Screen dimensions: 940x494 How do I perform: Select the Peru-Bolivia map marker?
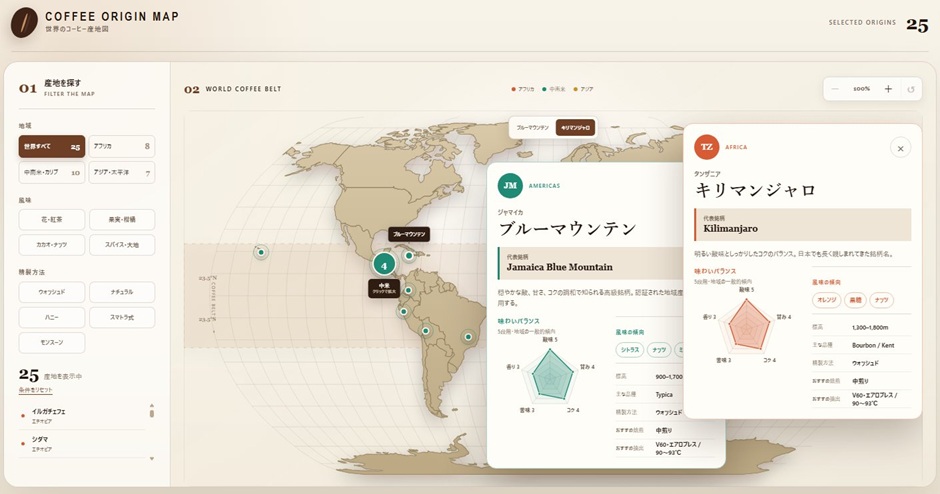pyautogui.click(x=426, y=331)
